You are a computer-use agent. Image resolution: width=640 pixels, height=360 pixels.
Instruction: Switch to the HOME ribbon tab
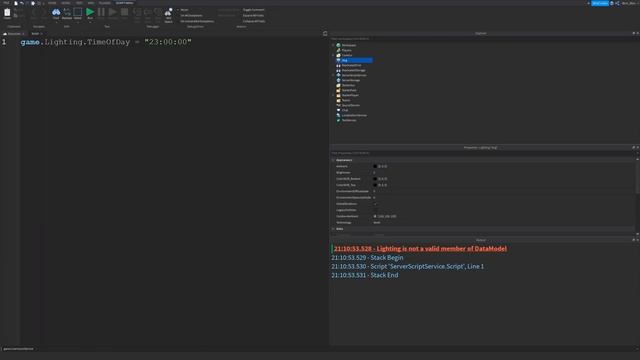pos(52,3)
